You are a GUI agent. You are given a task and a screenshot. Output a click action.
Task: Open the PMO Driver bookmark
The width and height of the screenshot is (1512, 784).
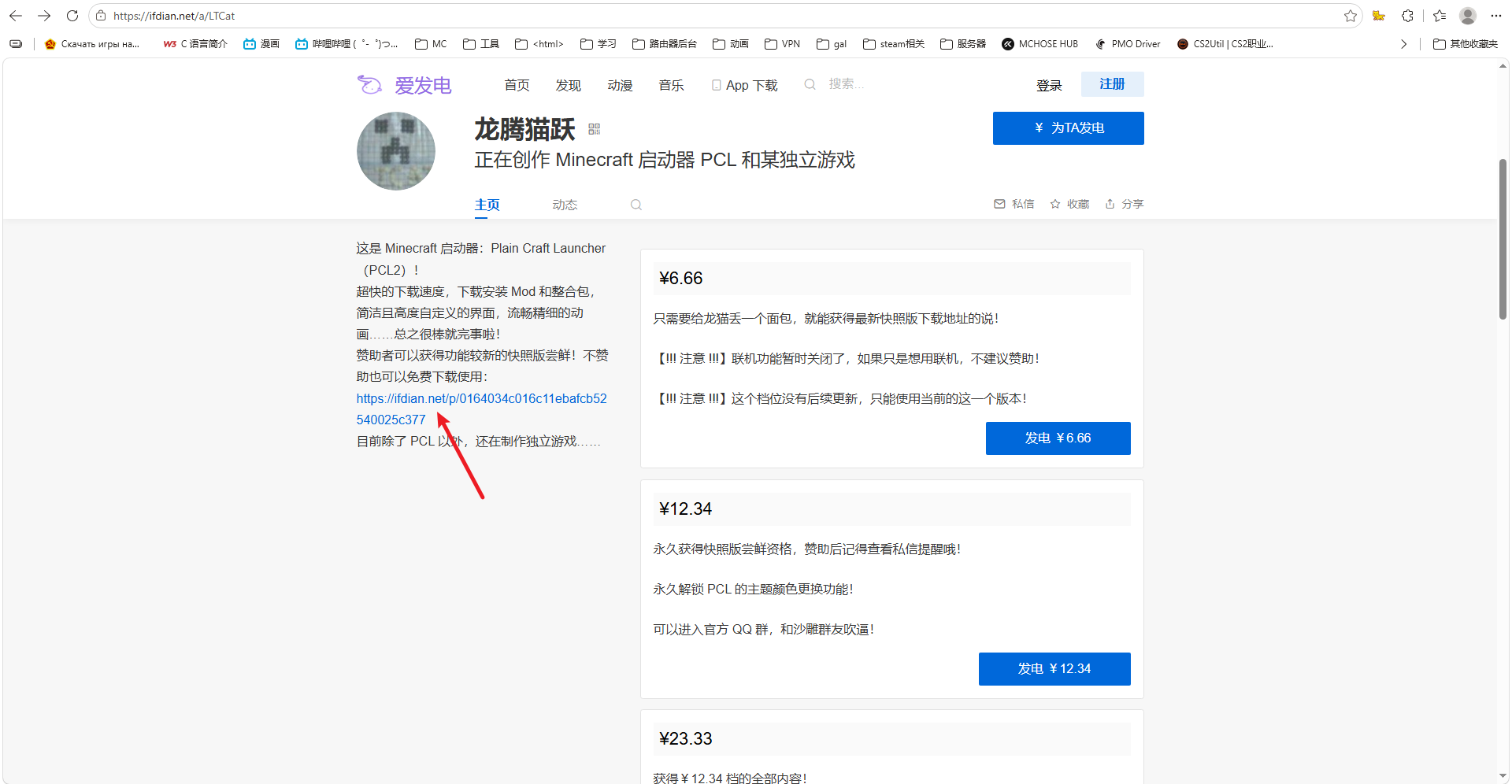pos(1128,44)
